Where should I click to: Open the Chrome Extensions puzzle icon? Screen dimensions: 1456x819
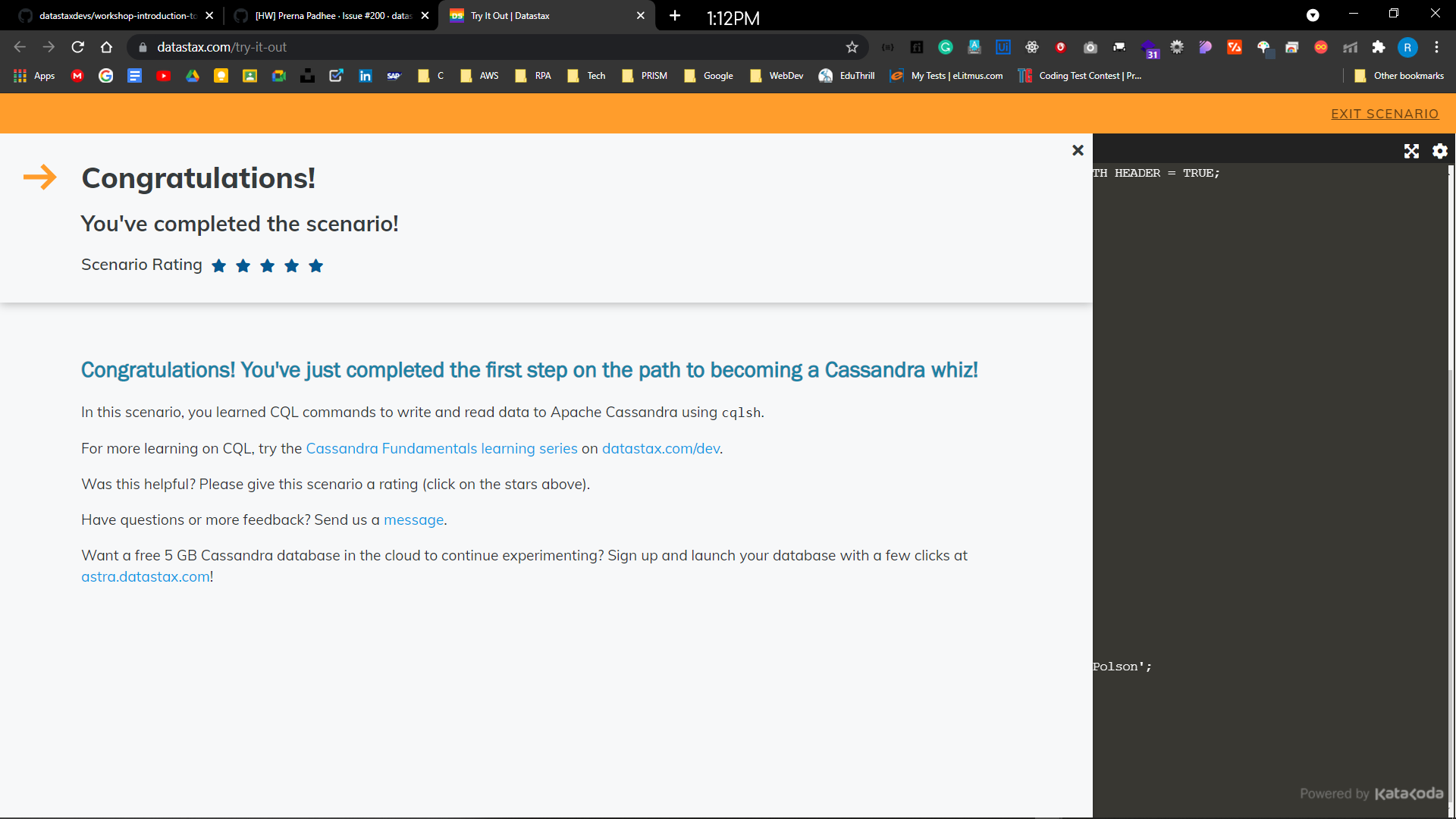[1379, 47]
